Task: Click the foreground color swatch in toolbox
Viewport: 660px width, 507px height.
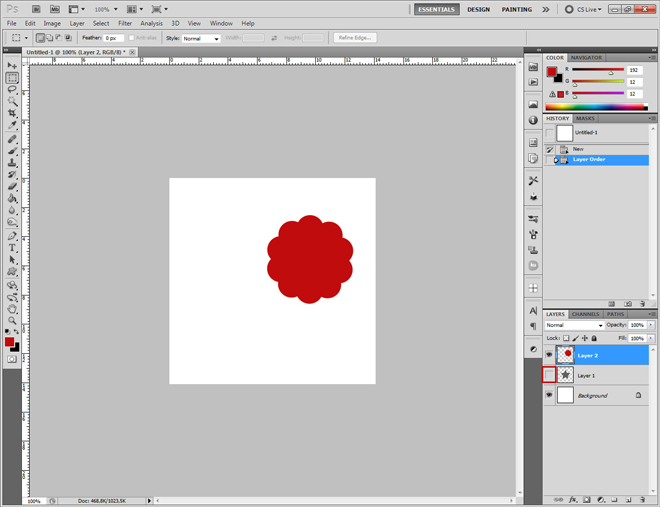Action: click(x=9, y=342)
